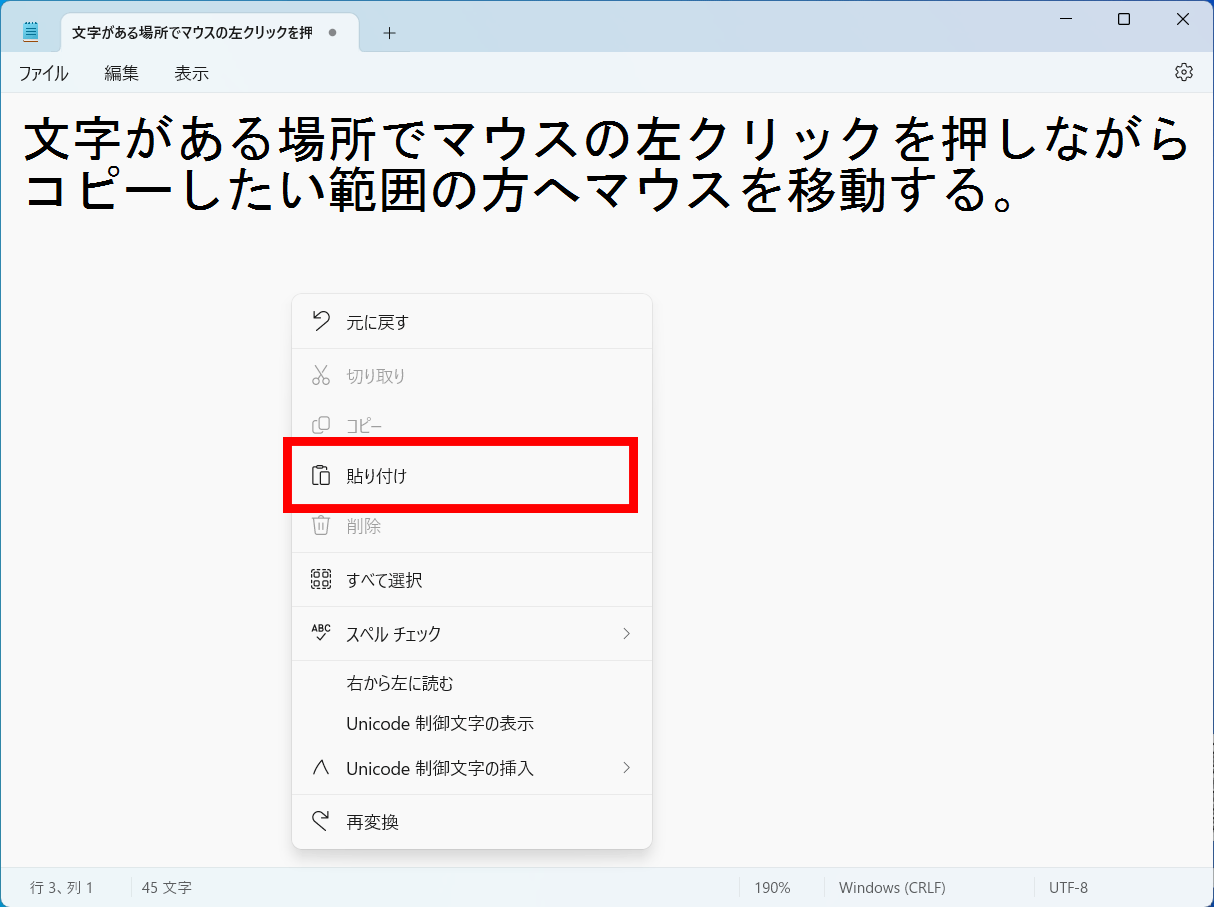Click the scissors icon for 切り取り

pos(320,375)
